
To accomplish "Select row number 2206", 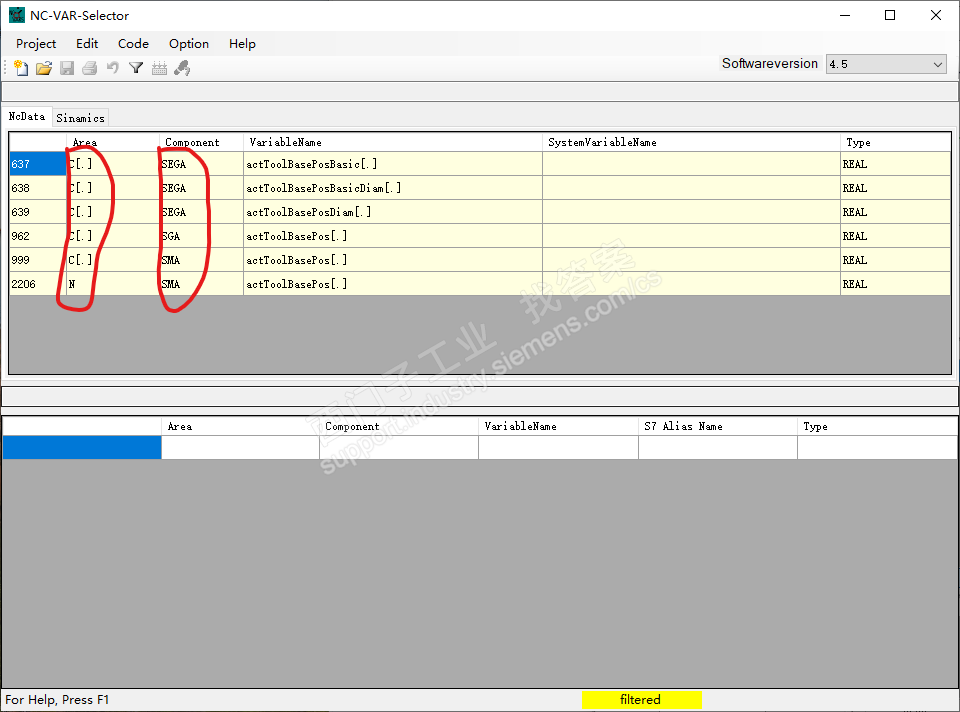I will (38, 283).
